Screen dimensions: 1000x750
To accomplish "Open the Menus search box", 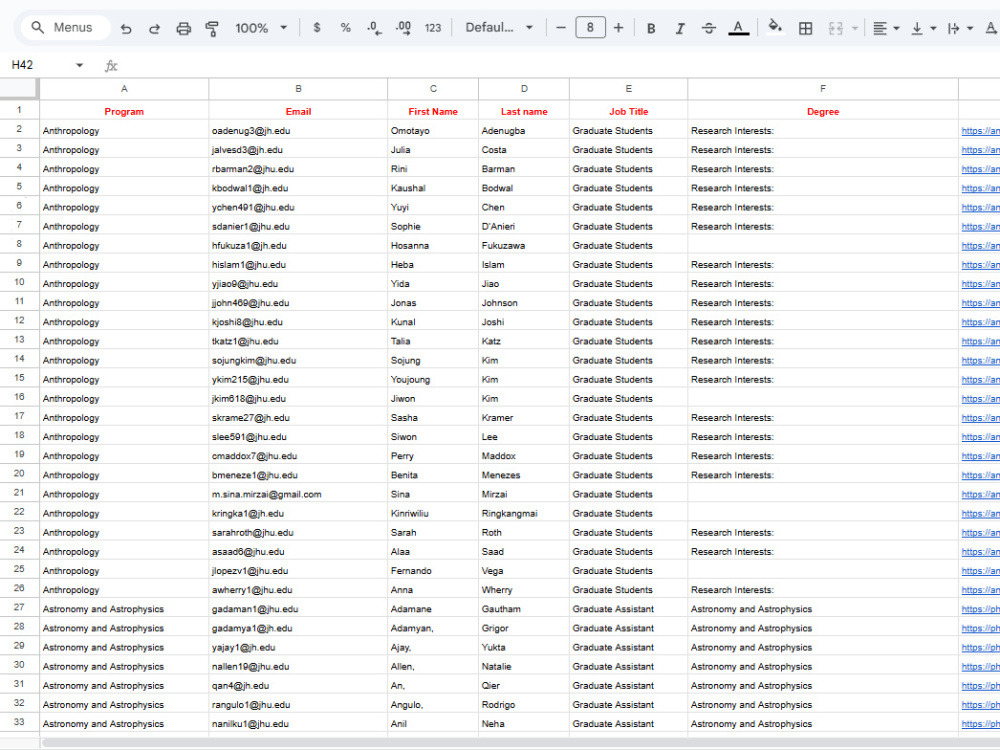I will click(x=64, y=27).
